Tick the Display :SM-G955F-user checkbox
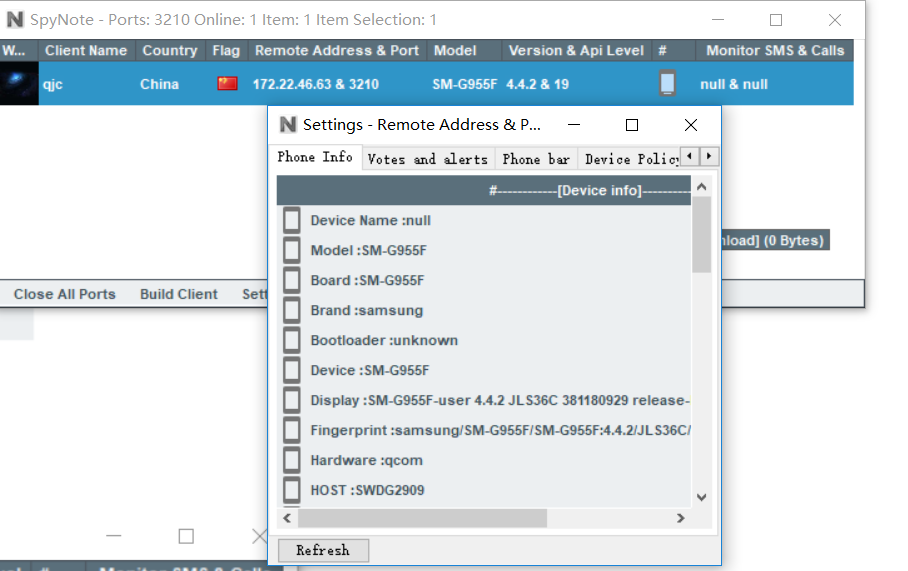 [292, 400]
